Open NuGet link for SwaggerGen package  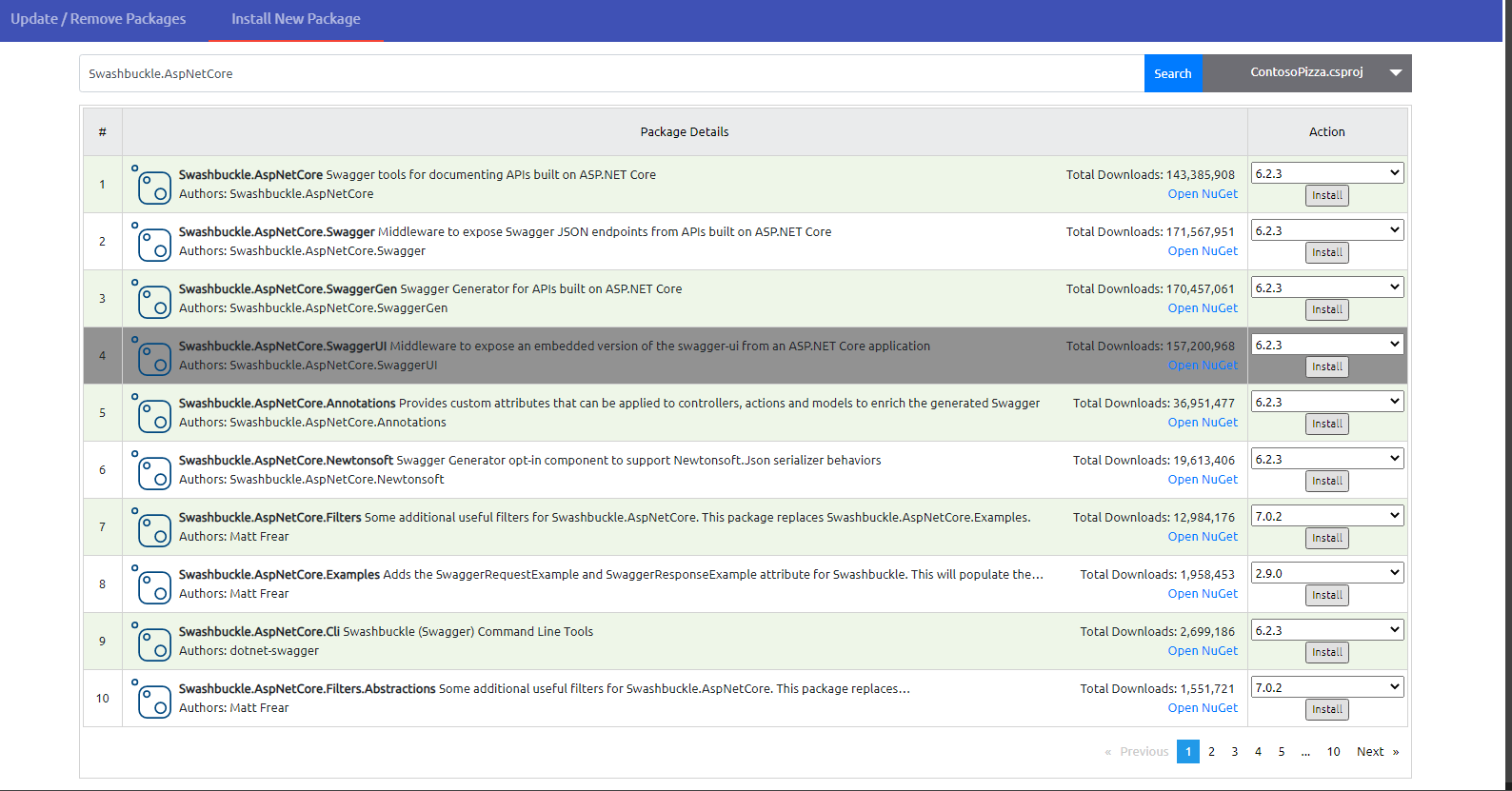pos(1203,308)
